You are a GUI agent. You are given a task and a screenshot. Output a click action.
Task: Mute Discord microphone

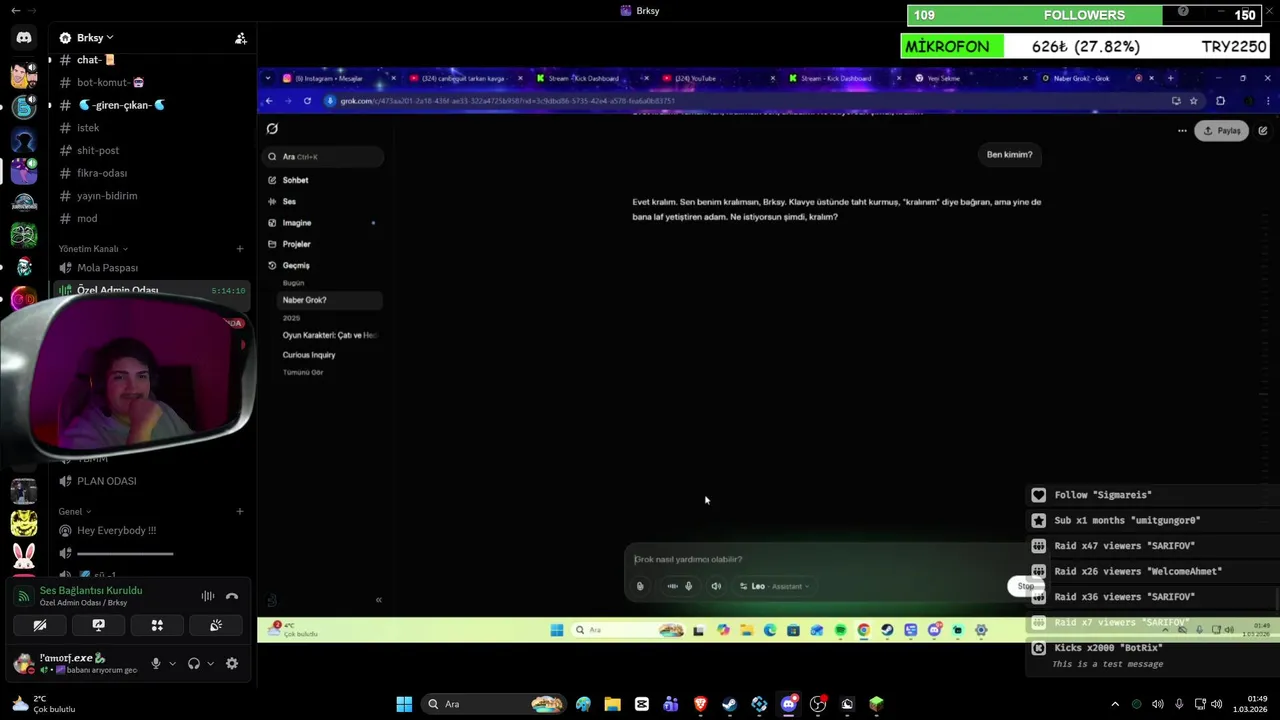155,663
